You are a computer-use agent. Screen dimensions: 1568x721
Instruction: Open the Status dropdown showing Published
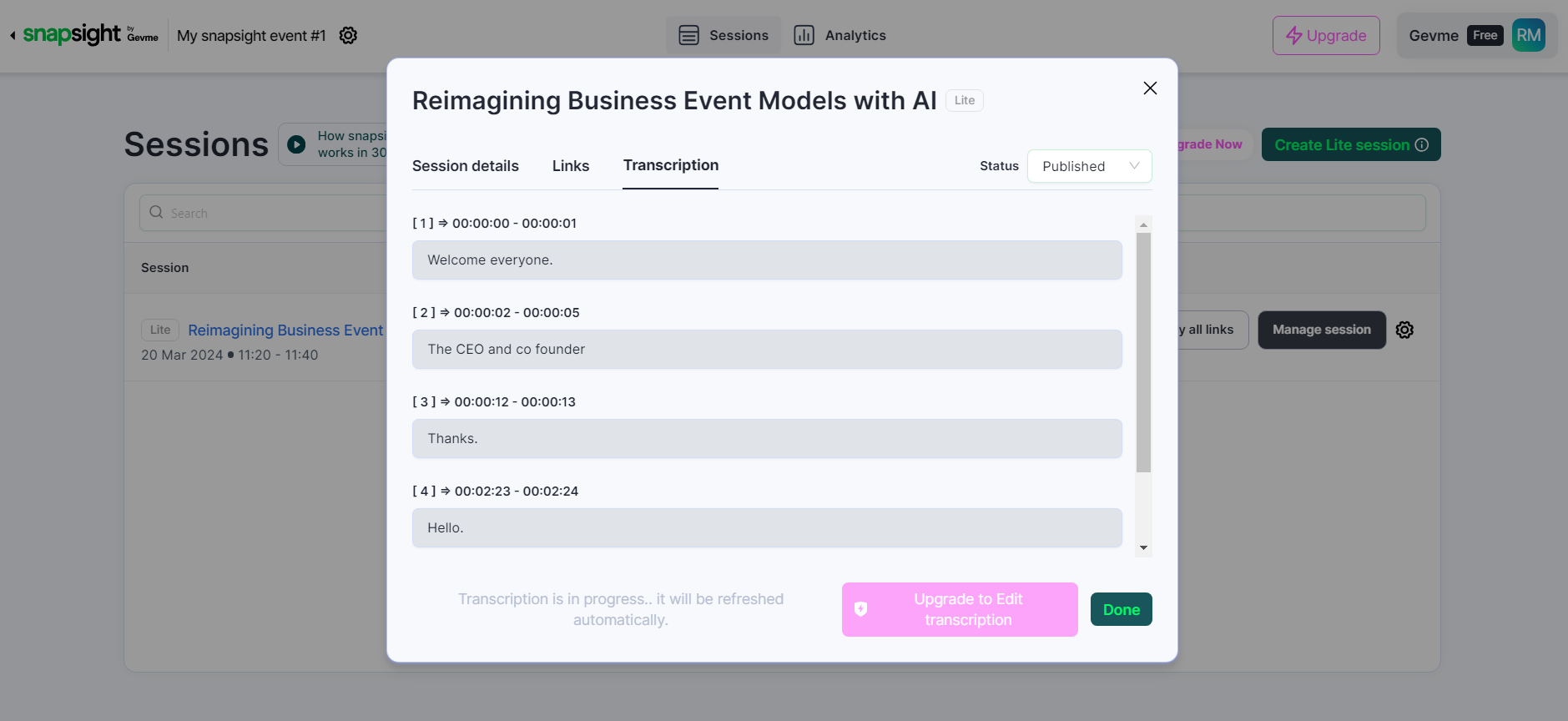tap(1089, 166)
